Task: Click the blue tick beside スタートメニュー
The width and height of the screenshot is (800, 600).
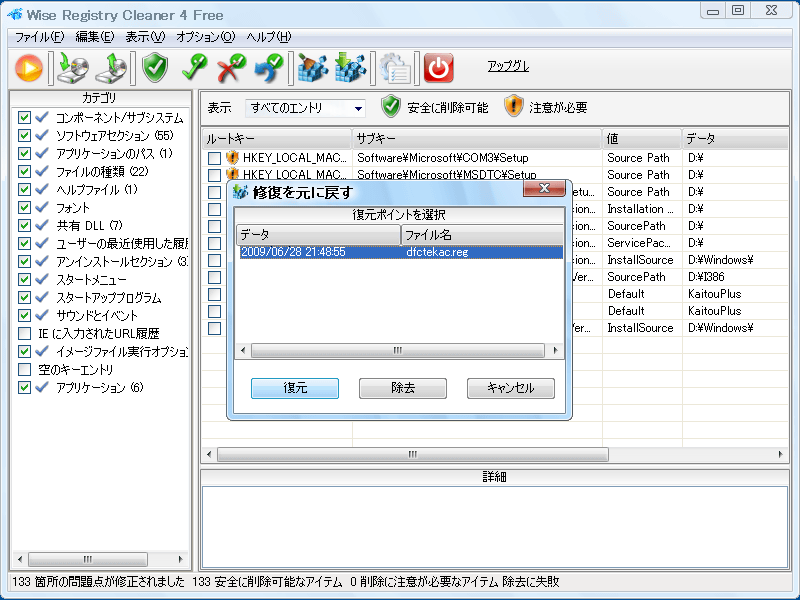Action: point(42,280)
